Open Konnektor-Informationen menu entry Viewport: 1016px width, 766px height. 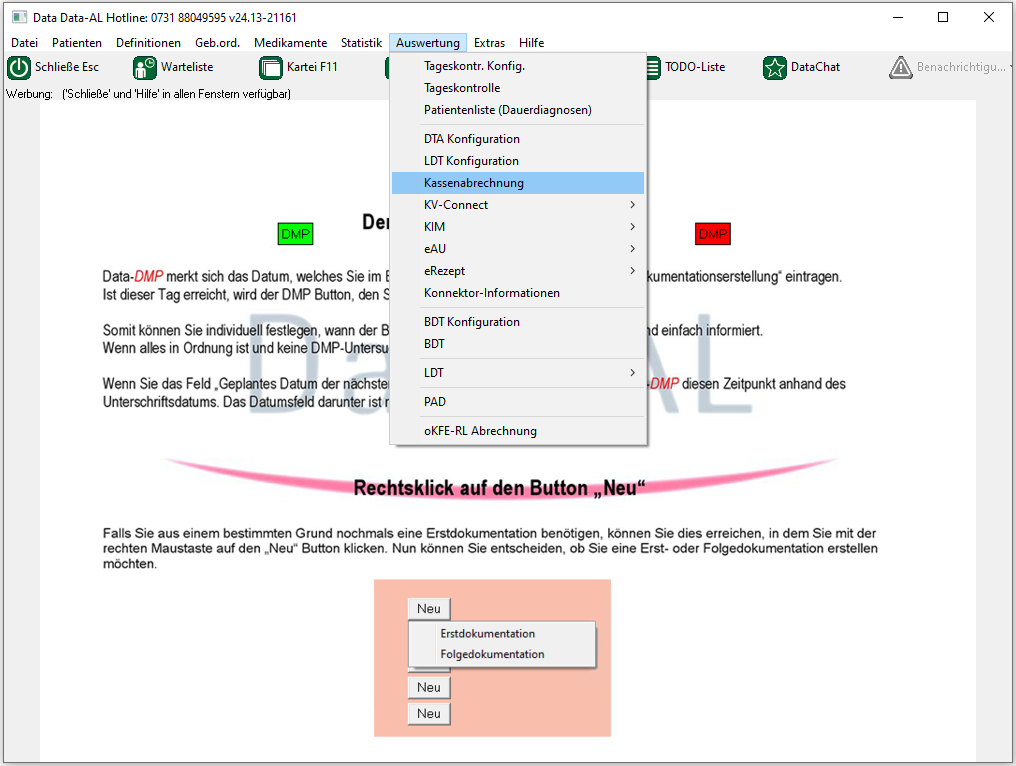tap(491, 293)
